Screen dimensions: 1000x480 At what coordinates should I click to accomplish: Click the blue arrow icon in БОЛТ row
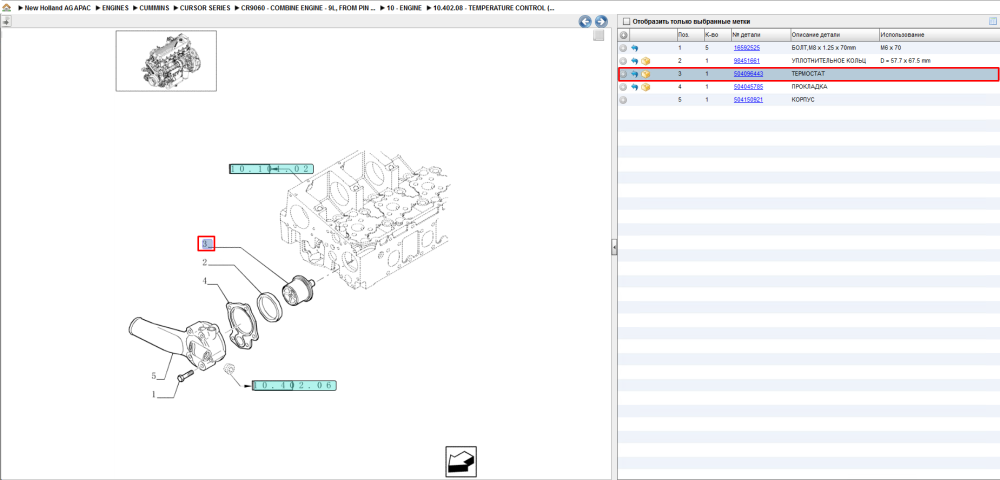pos(635,48)
